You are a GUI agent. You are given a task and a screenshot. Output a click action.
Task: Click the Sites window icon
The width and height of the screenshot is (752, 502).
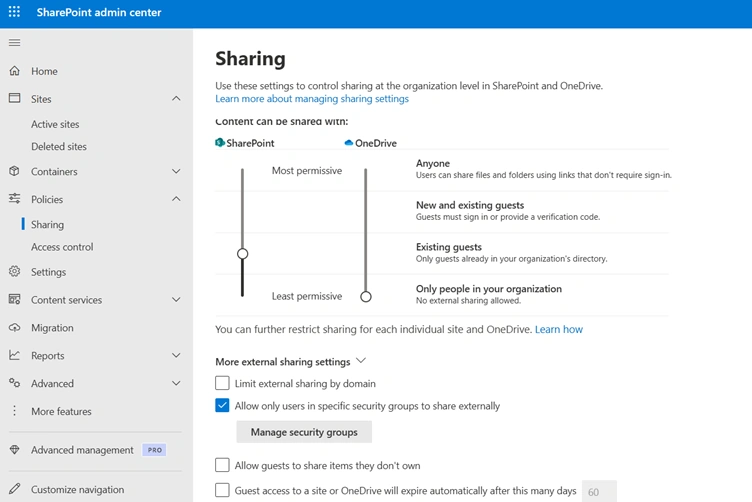point(14,98)
